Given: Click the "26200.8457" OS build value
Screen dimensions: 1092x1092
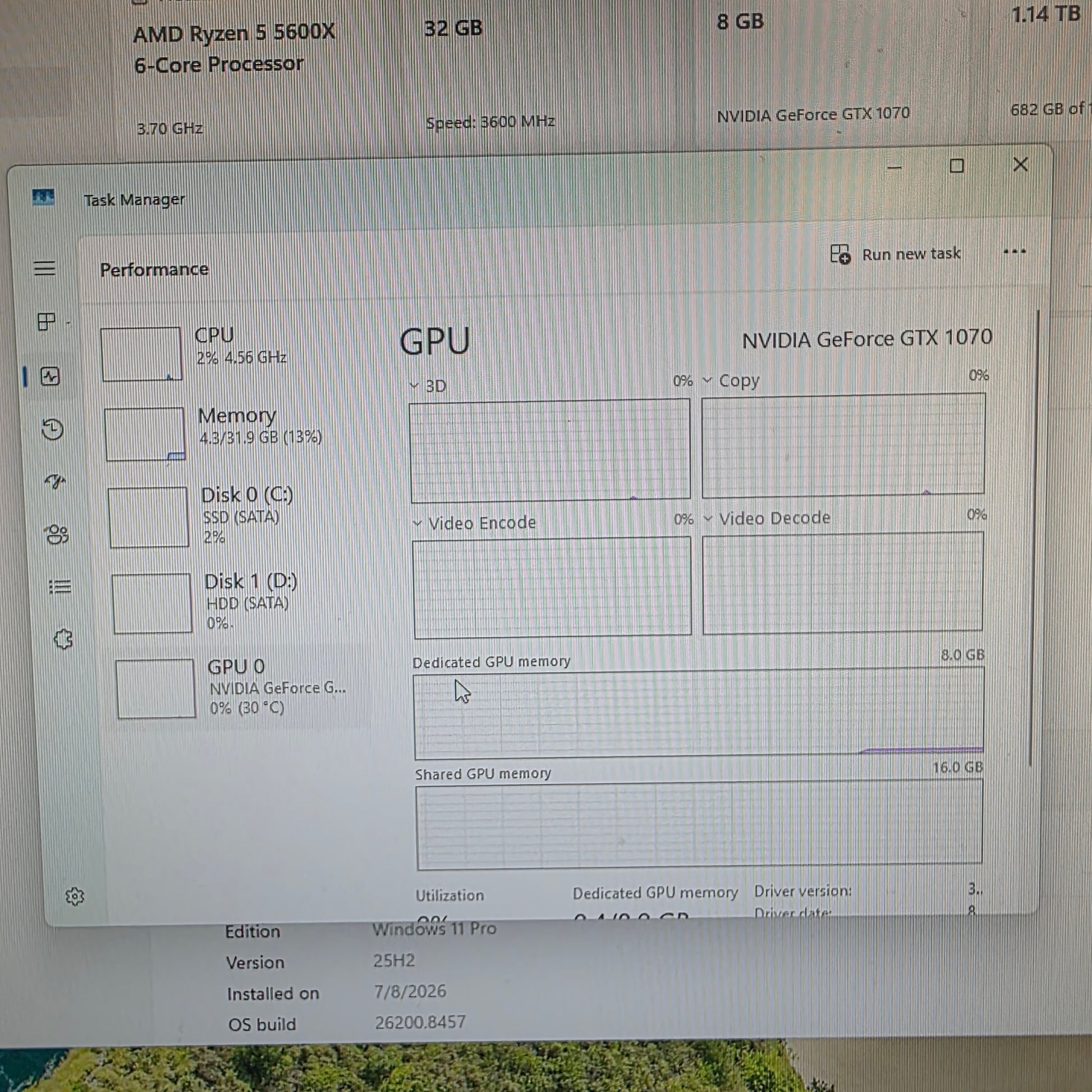Looking at the screenshot, I should (x=420, y=1022).
